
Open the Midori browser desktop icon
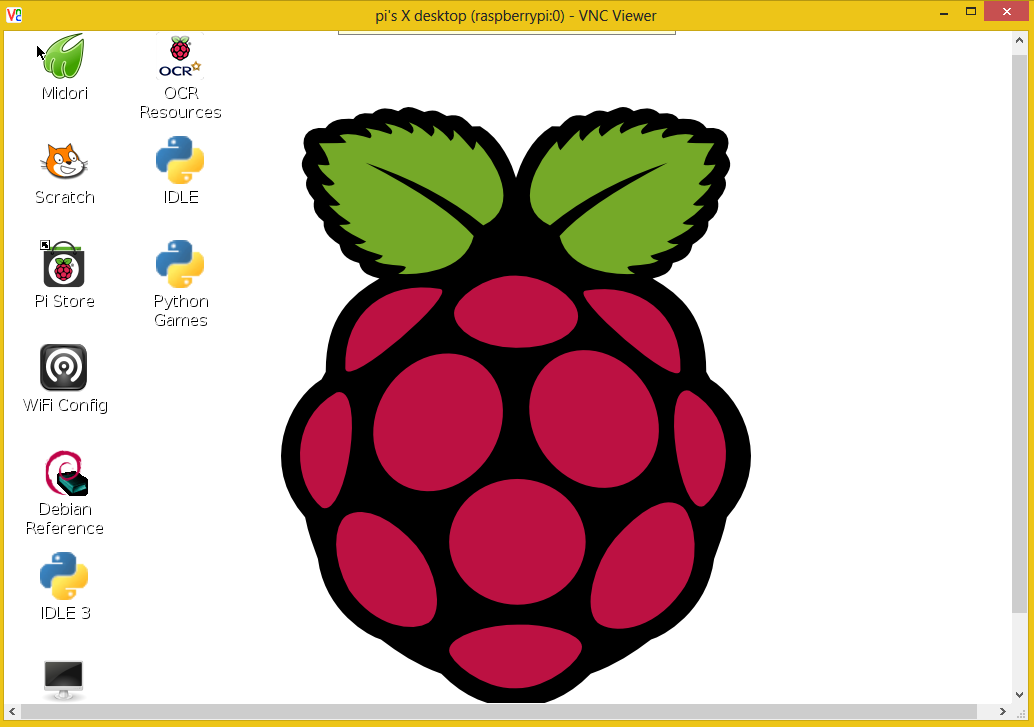(x=65, y=57)
